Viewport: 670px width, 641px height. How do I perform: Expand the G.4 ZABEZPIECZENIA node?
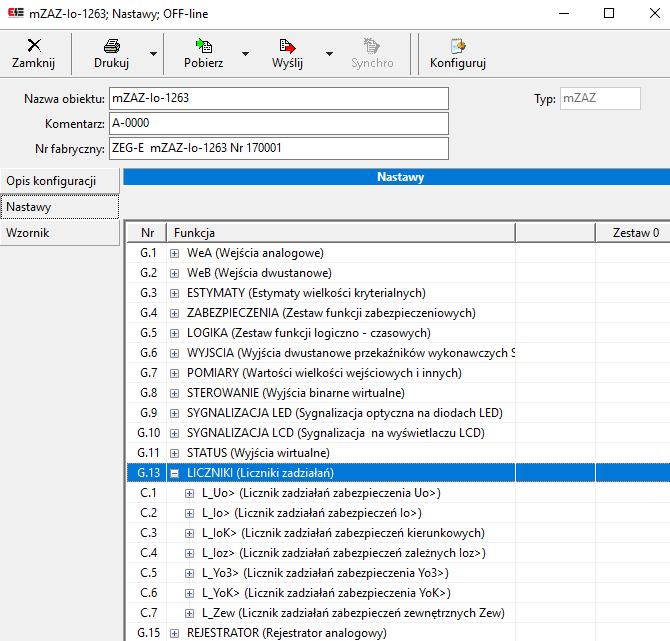[x=174, y=314]
